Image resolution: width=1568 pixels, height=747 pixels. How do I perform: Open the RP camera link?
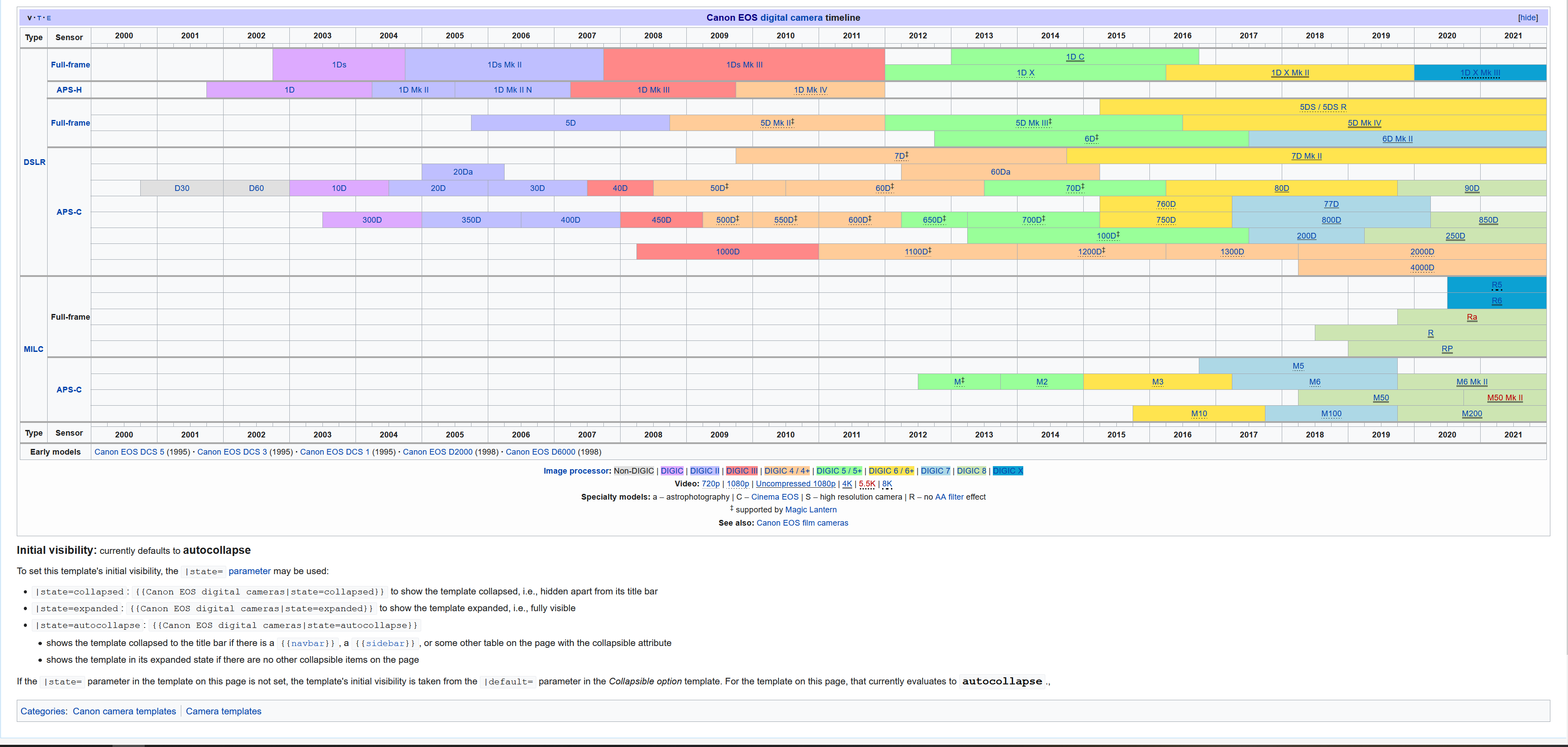[x=1447, y=349]
